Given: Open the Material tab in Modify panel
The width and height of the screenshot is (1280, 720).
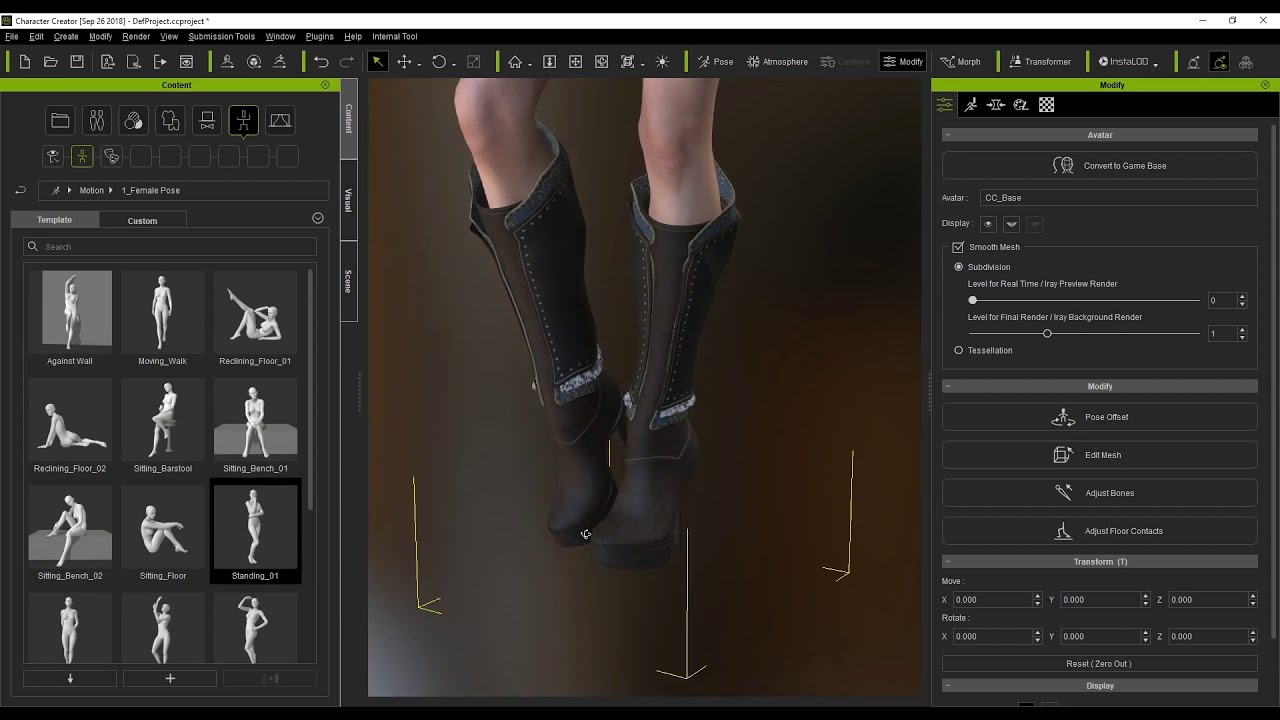Looking at the screenshot, I should coord(1020,105).
